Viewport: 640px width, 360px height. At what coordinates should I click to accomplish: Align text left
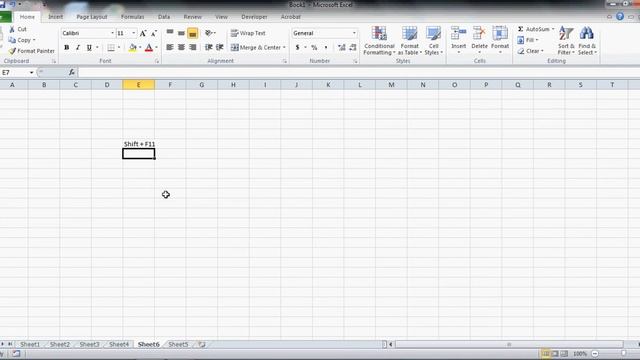170,47
